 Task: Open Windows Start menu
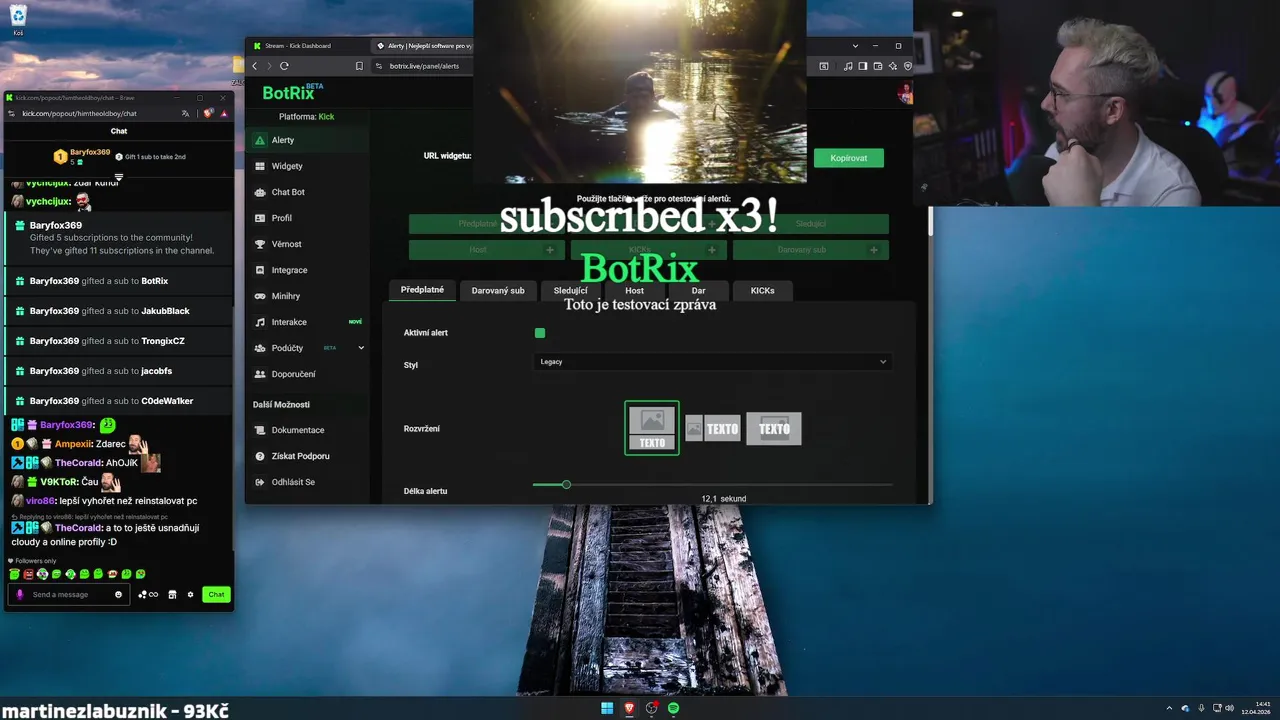tap(606, 708)
